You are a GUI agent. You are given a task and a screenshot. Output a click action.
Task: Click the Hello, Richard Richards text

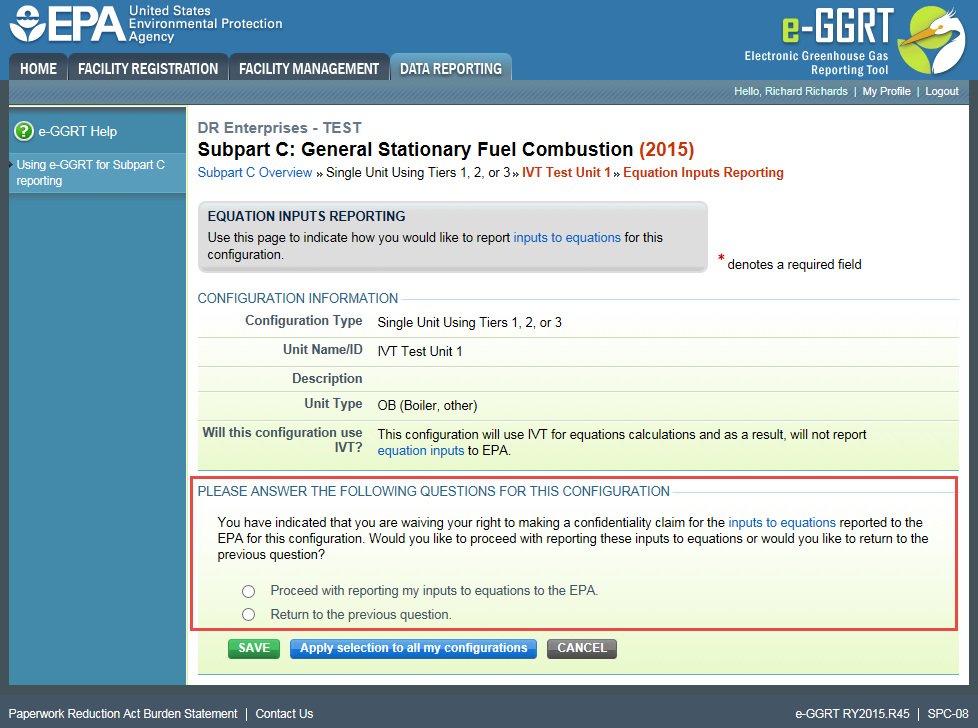click(791, 91)
